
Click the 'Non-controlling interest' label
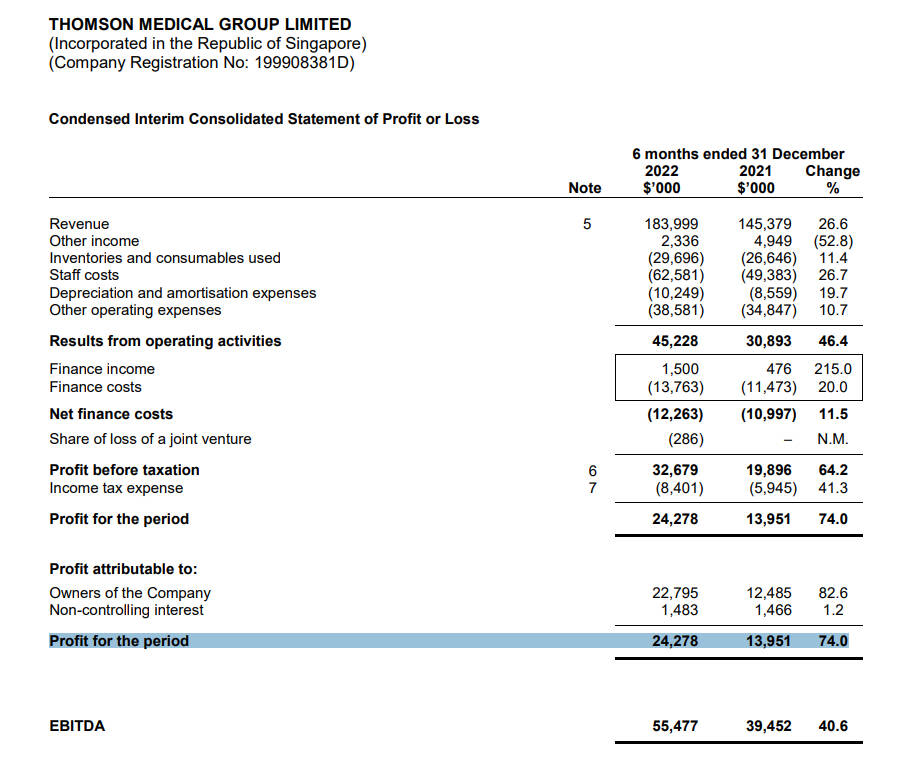(x=126, y=610)
